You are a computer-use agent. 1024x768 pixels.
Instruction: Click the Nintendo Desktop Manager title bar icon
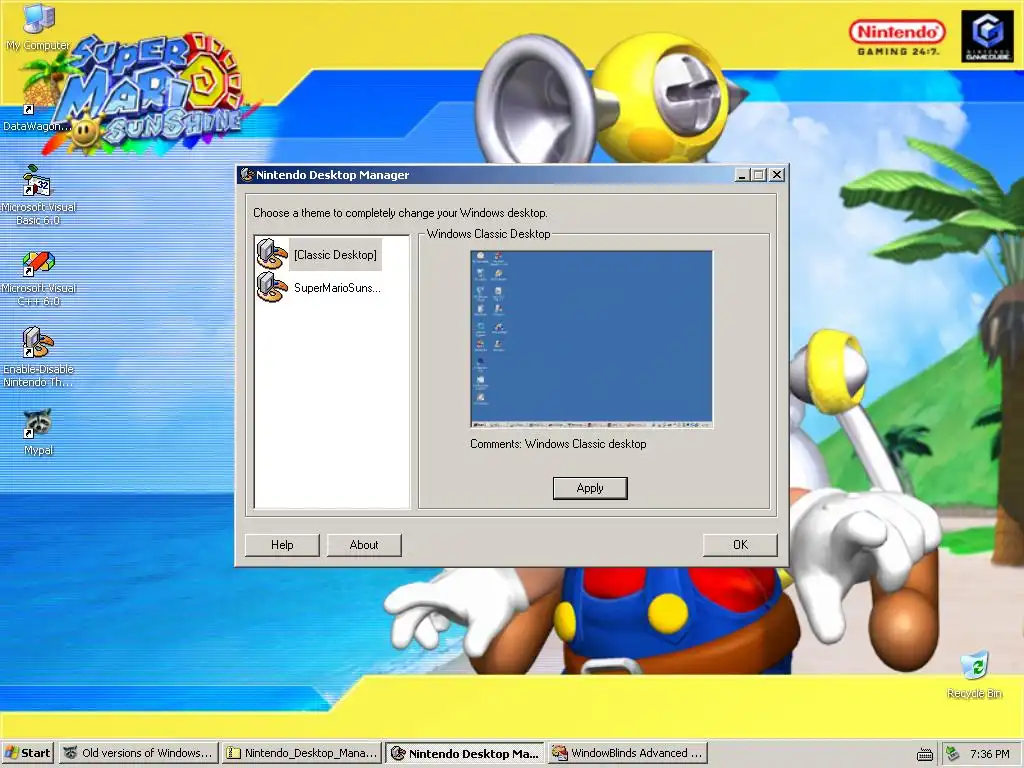click(247, 174)
